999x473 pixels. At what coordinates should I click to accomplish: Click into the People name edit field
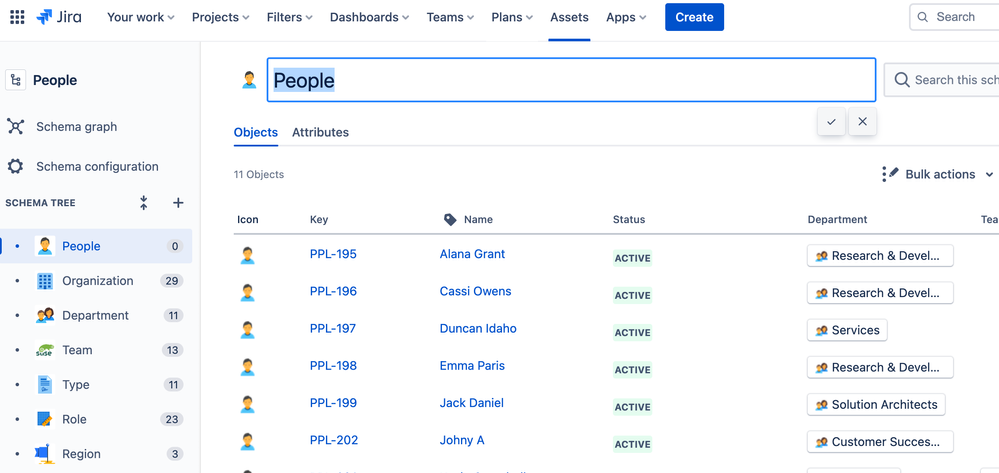click(x=571, y=80)
